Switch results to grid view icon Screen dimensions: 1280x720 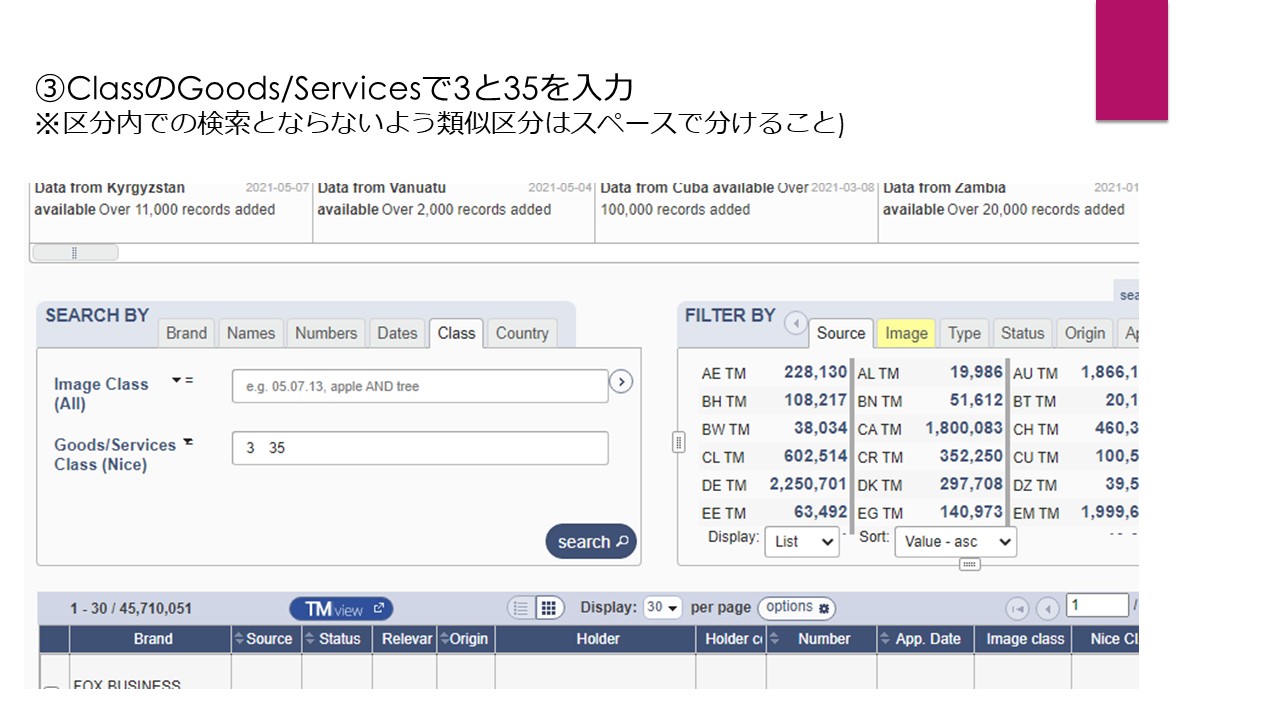(548, 607)
